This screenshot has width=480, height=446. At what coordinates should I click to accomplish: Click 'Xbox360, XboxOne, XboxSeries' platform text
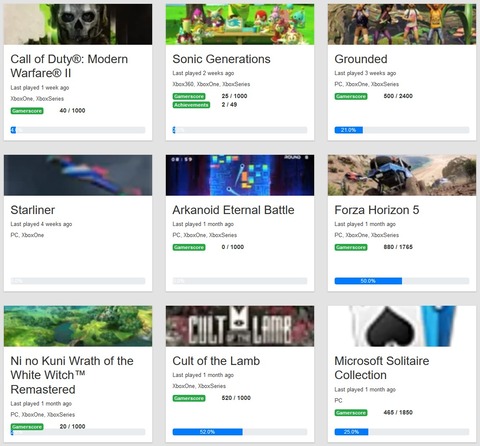(211, 84)
